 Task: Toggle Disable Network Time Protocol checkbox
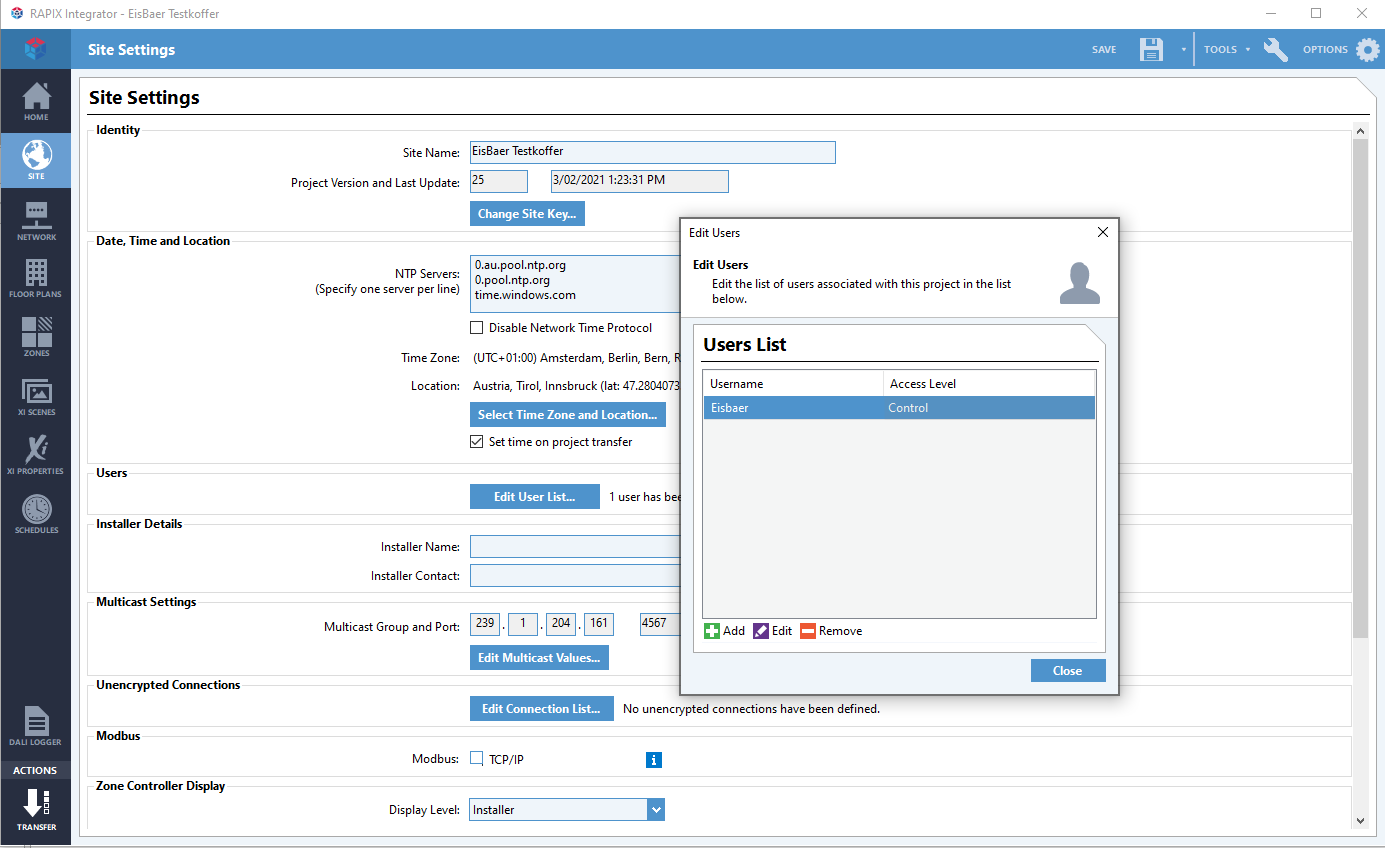point(477,328)
